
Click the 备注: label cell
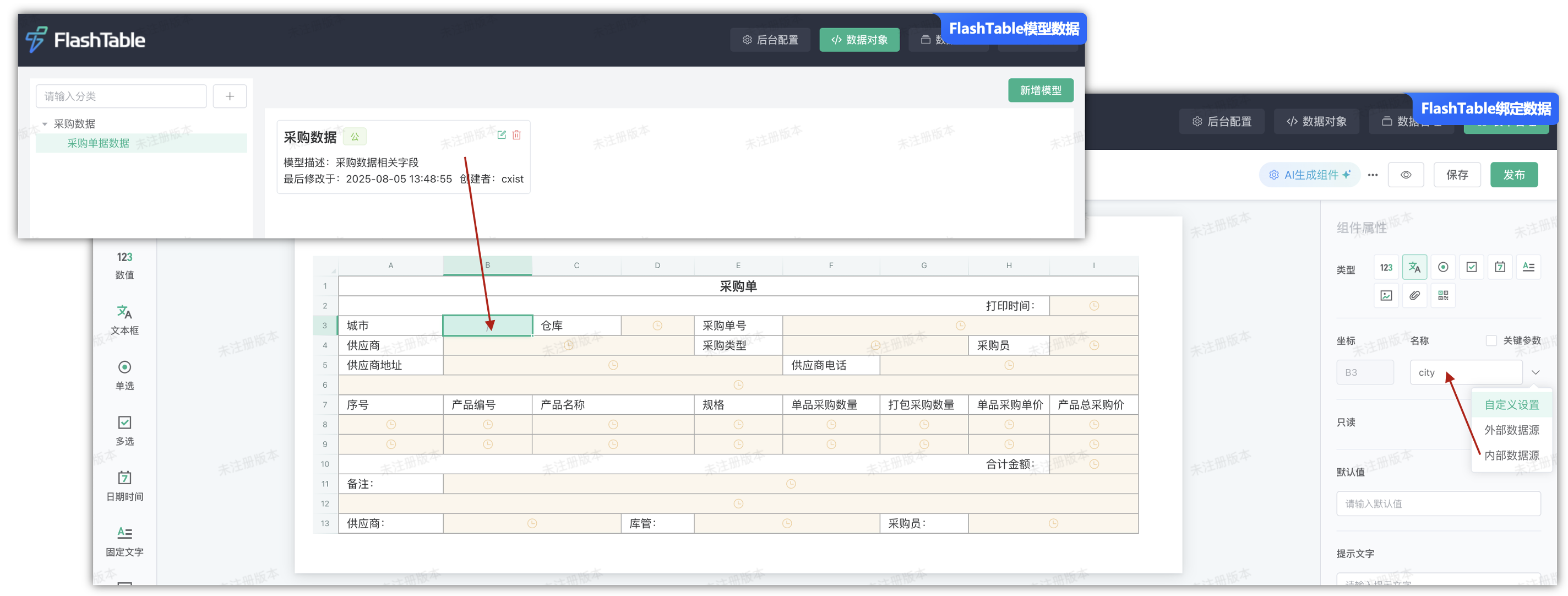[x=391, y=484]
